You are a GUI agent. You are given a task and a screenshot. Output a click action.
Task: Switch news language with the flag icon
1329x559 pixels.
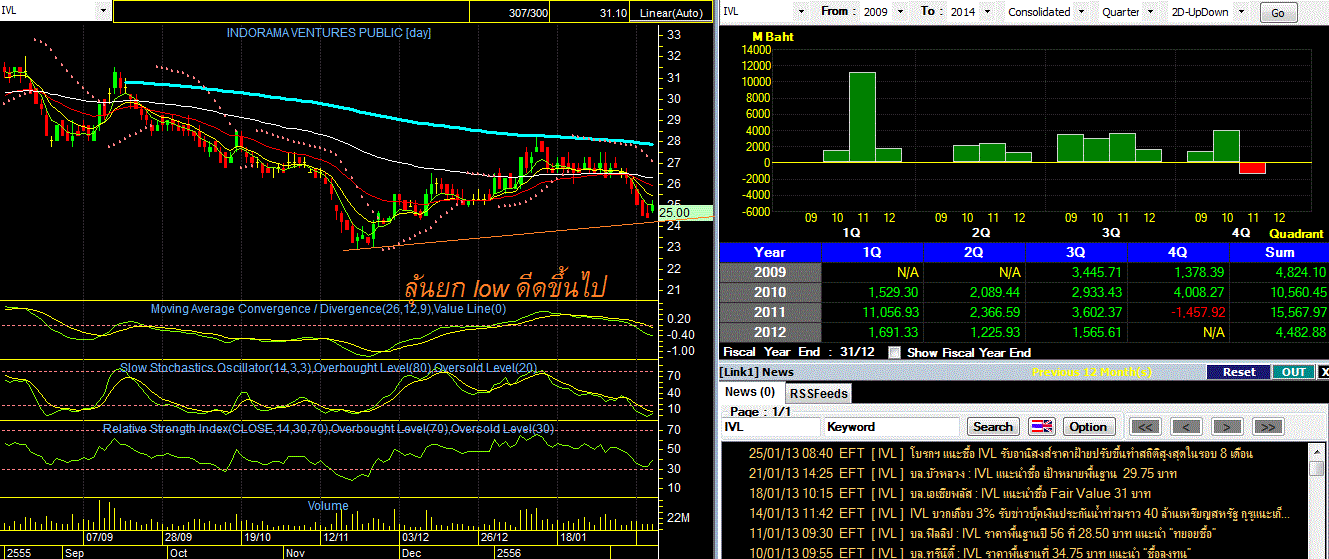1042,427
